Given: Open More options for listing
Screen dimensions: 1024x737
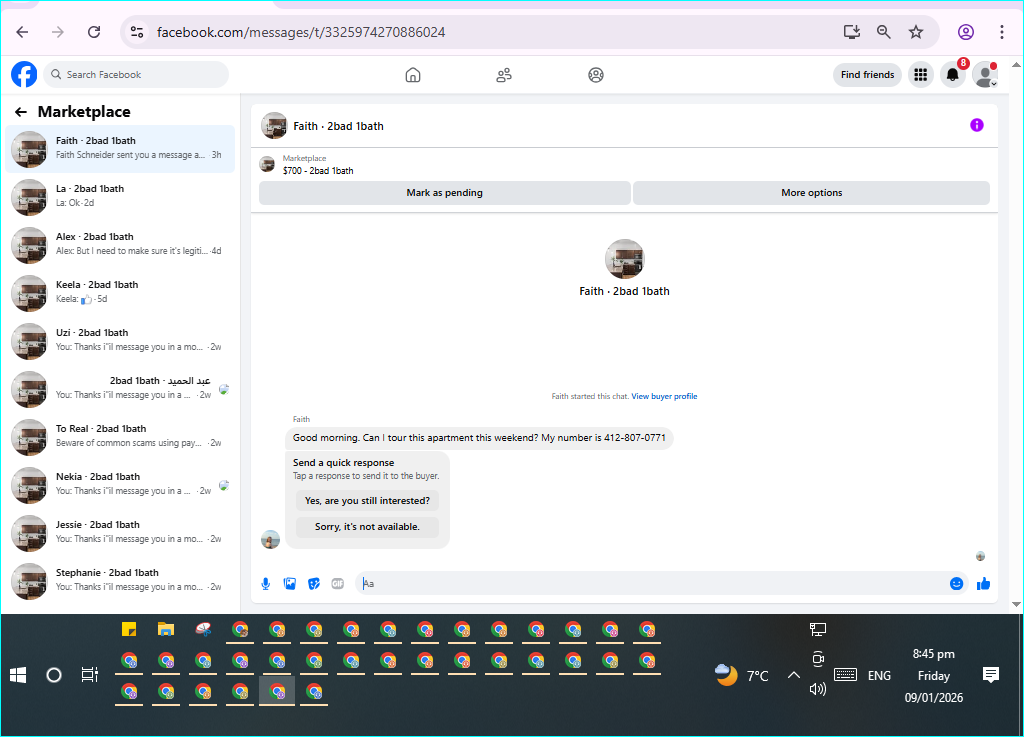Looking at the screenshot, I should 812,193.
